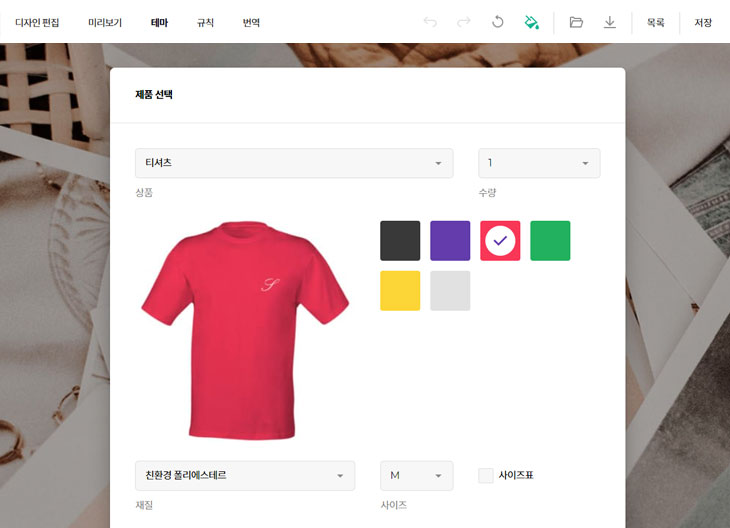Click the 저장 button
The height and width of the screenshot is (528, 730).
coord(703,22)
